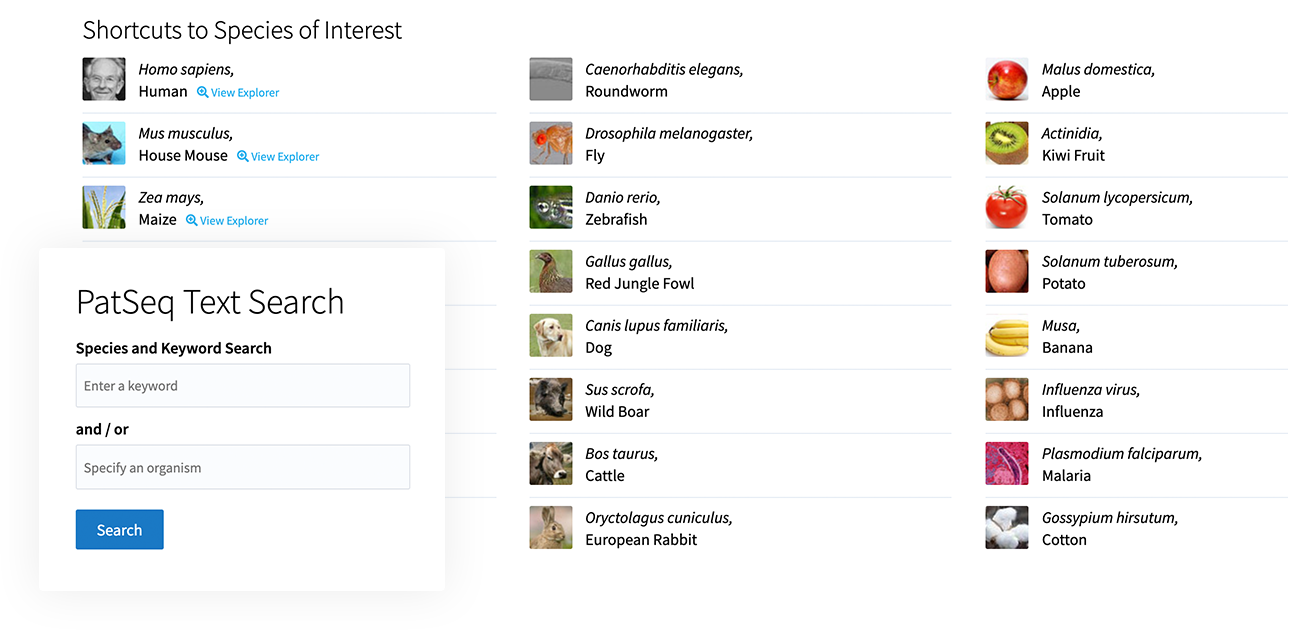Click the Cotton plant icon
Image resolution: width=1291 pixels, height=630 pixels.
[x=1007, y=528]
